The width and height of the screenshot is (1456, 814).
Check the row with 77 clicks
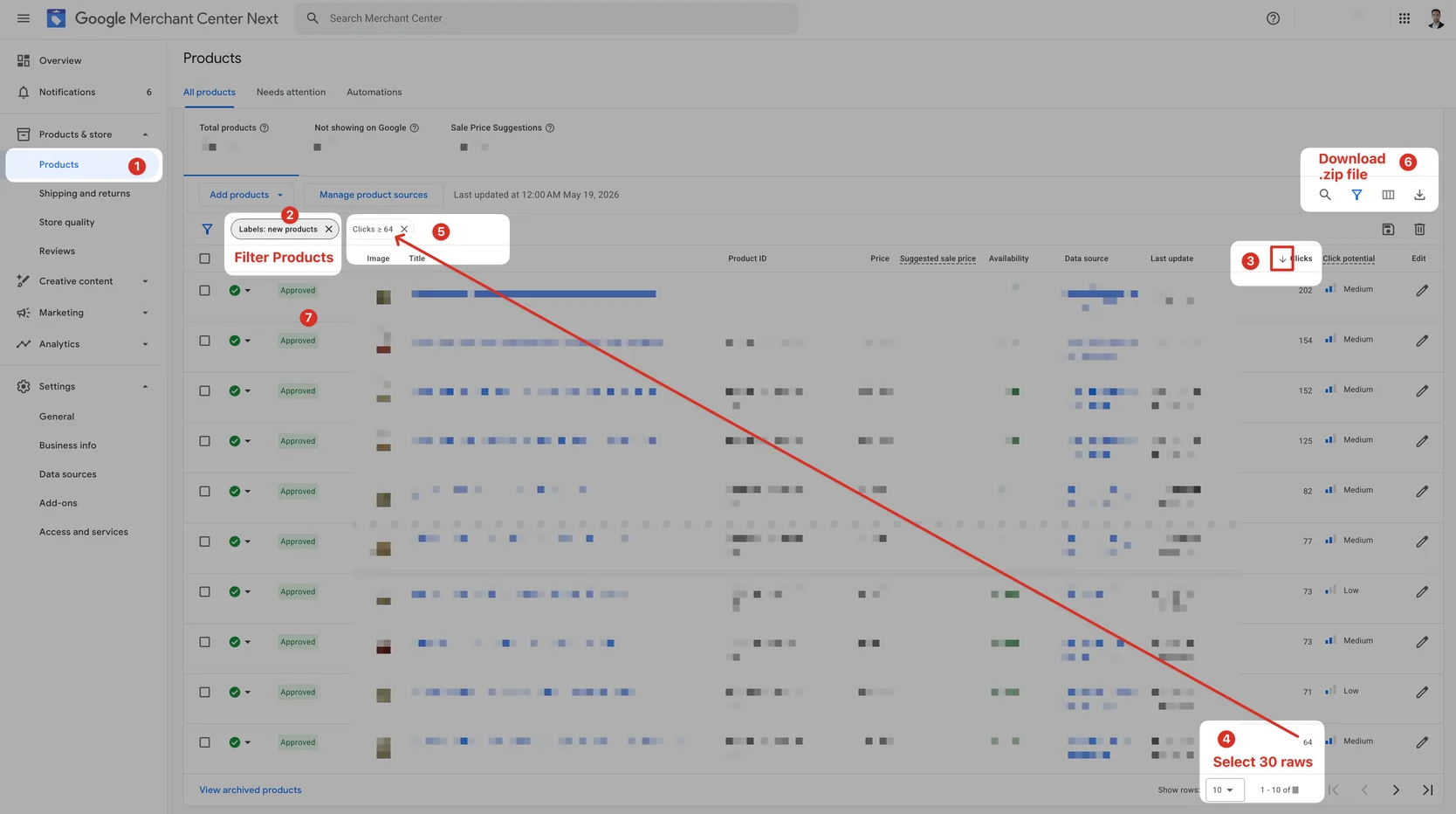pyautogui.click(x=204, y=542)
